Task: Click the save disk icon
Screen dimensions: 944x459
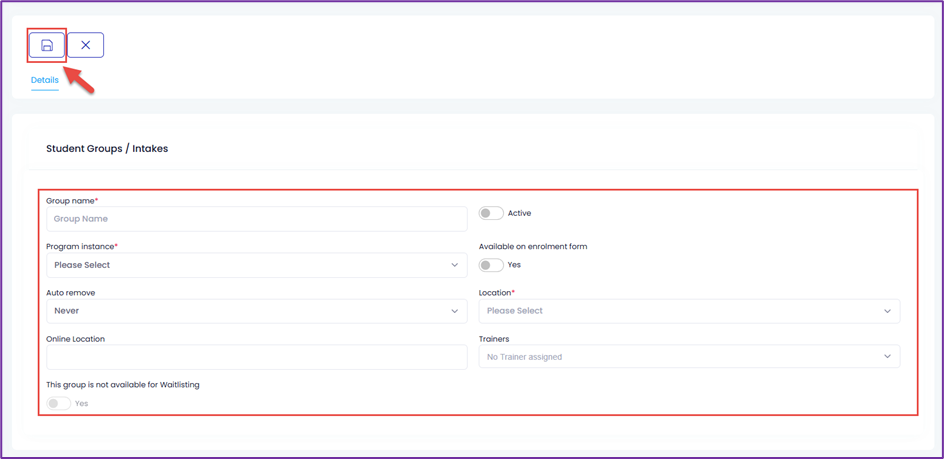Action: 47,45
